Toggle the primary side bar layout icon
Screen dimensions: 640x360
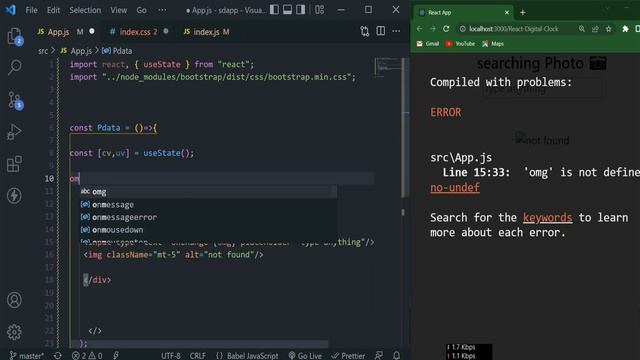point(274,10)
